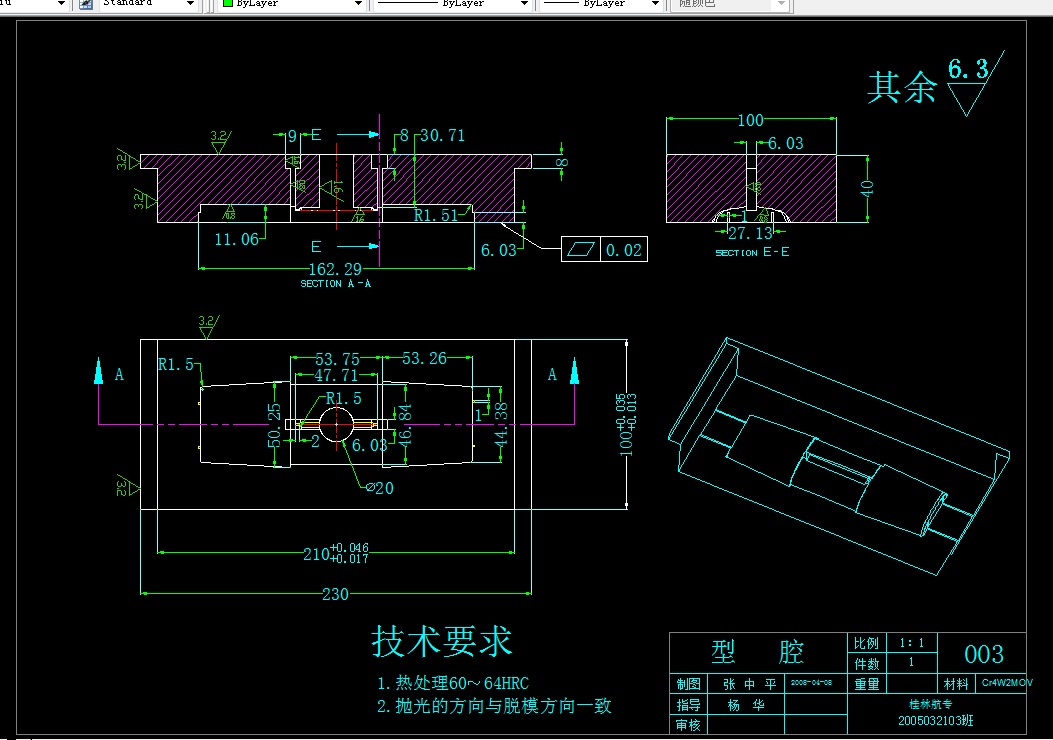Click the 6.3 roughness symbol at top right
The image size is (1053, 740).
click(x=975, y=83)
